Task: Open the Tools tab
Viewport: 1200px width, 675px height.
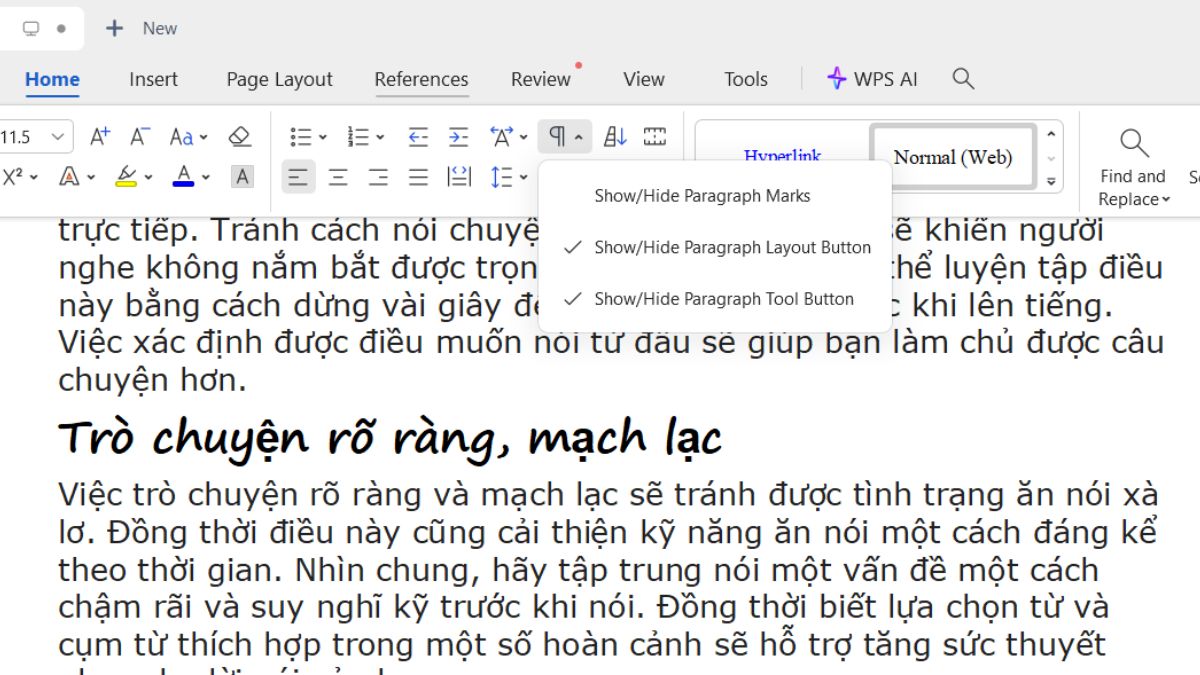Action: (x=746, y=79)
